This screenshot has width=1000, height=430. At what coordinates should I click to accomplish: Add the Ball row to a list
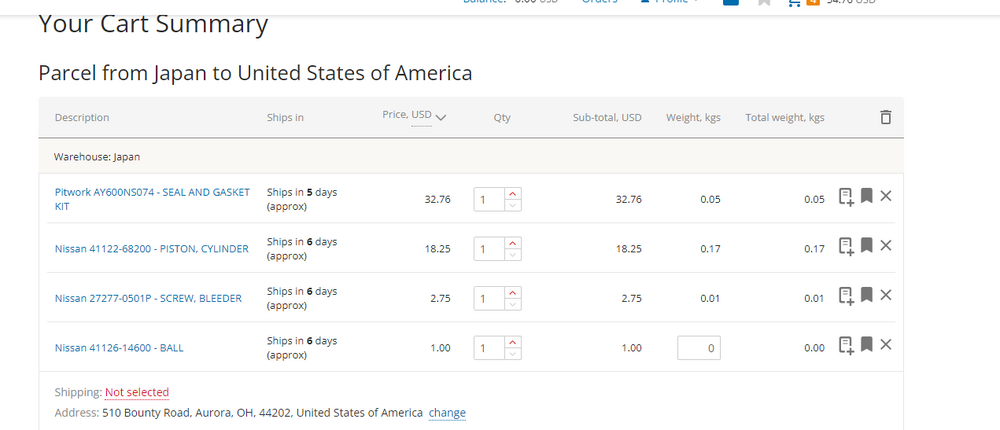pos(846,345)
